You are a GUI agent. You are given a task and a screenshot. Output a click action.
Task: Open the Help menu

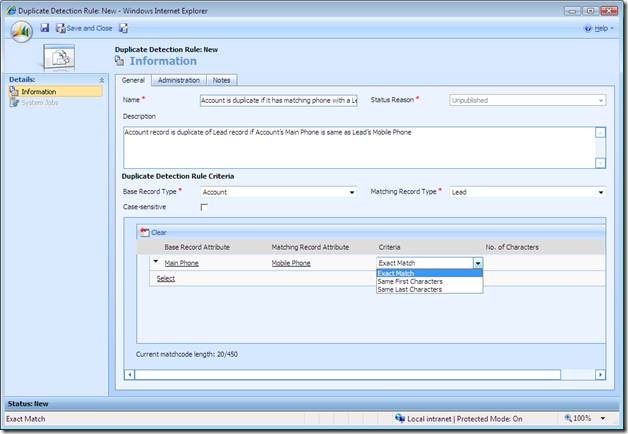(598, 28)
